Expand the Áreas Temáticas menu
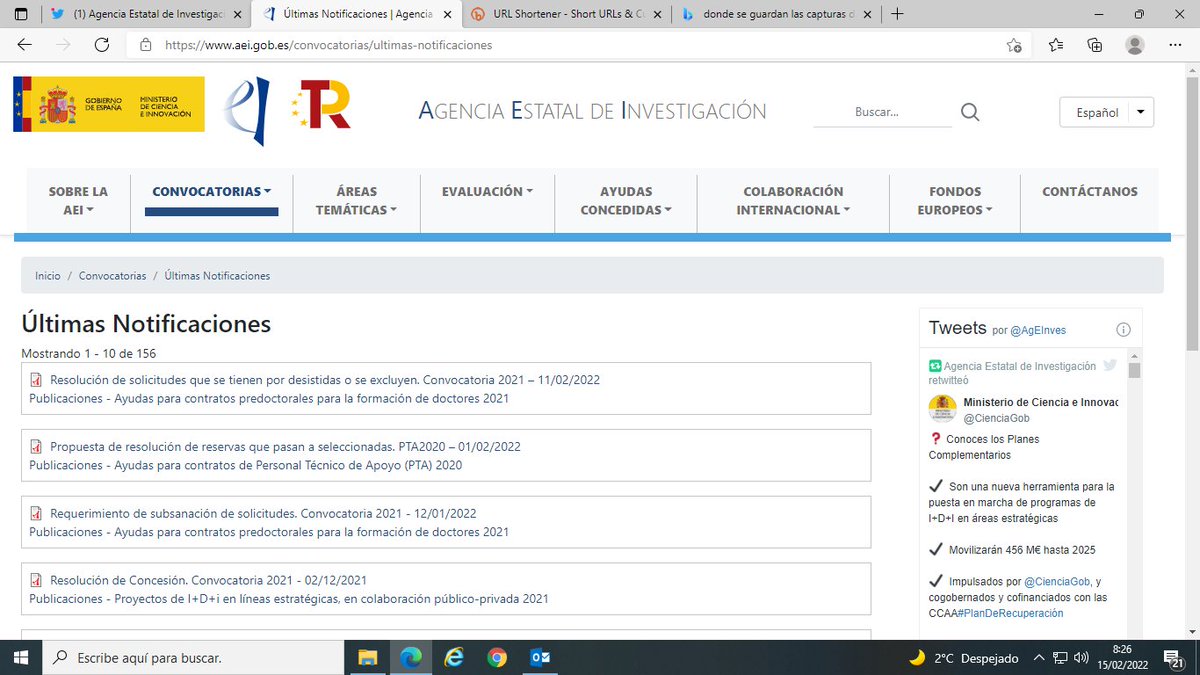 pos(356,200)
